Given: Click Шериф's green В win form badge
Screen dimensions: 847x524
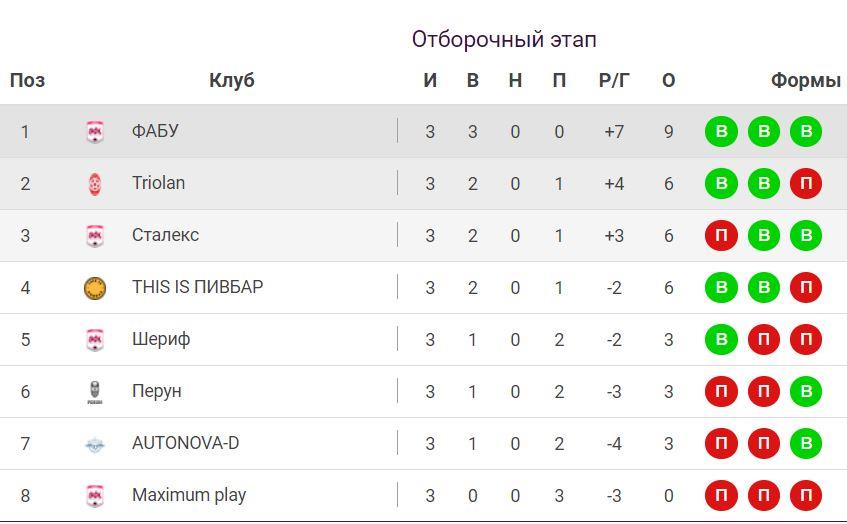Looking at the screenshot, I should (721, 340).
